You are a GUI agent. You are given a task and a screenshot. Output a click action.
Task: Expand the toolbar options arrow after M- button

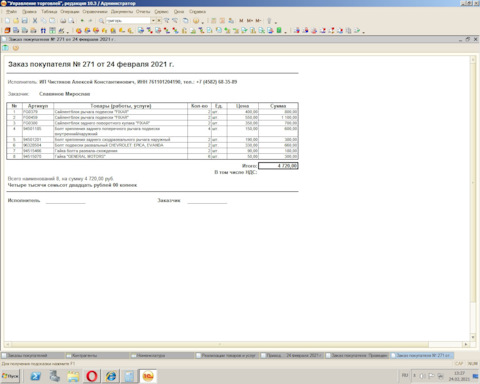276,22
